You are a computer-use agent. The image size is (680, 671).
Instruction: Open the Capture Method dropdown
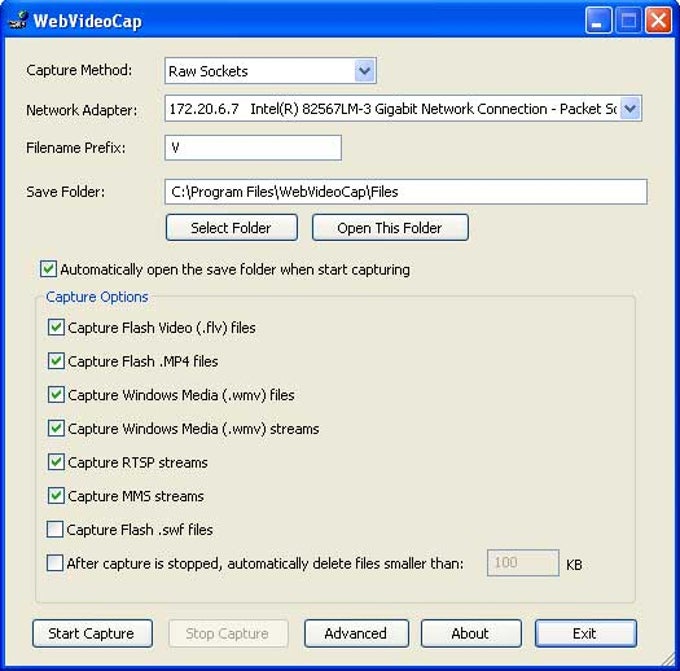364,71
